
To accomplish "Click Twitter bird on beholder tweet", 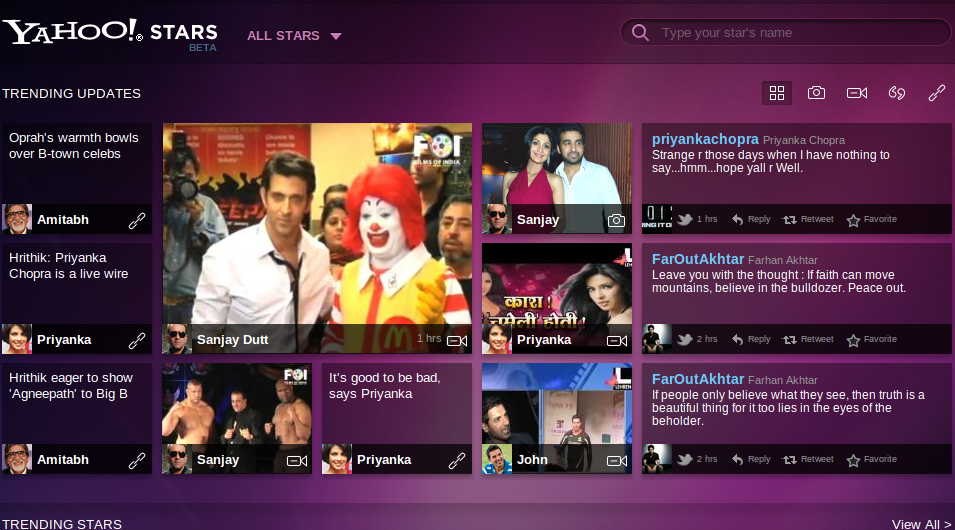I will (x=685, y=459).
